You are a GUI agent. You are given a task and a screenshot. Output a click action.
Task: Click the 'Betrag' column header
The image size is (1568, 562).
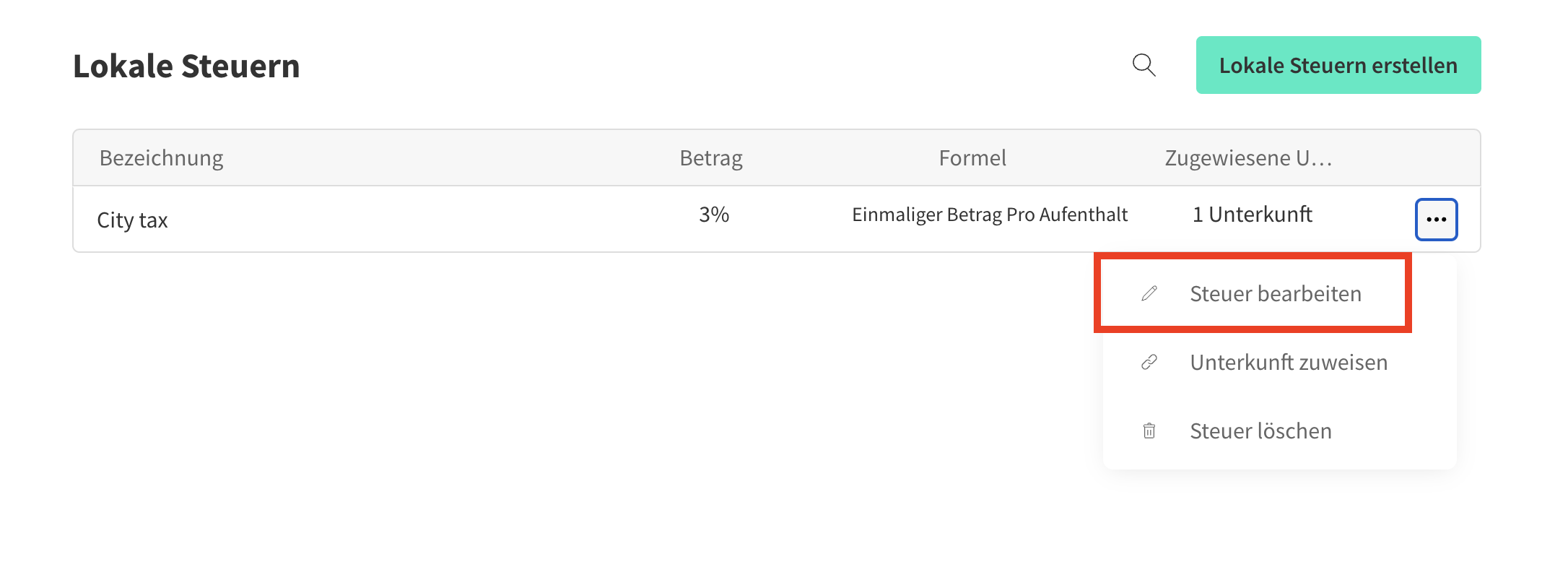pyautogui.click(x=711, y=158)
